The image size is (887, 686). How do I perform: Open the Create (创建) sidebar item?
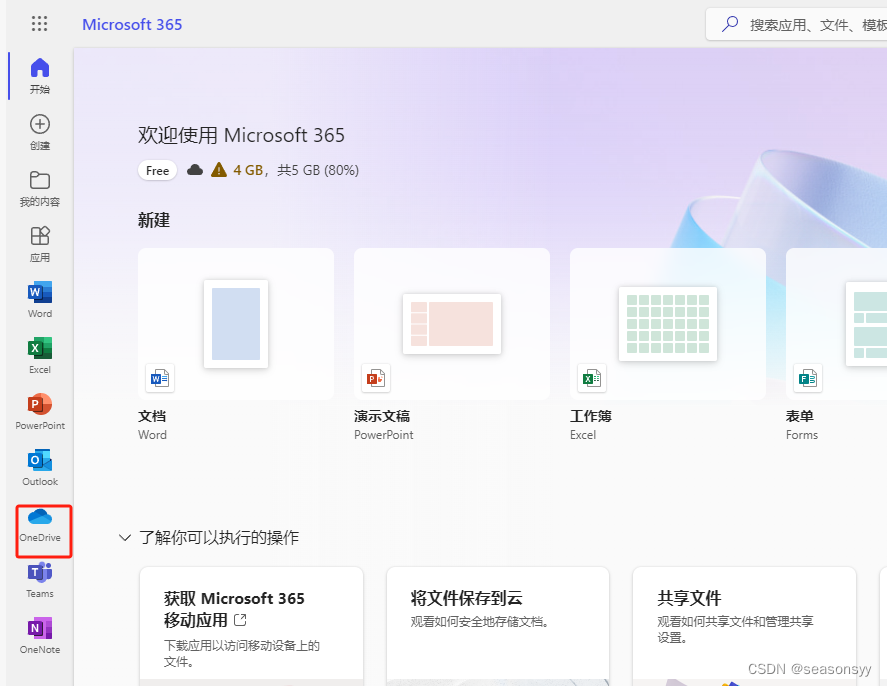pyautogui.click(x=40, y=132)
